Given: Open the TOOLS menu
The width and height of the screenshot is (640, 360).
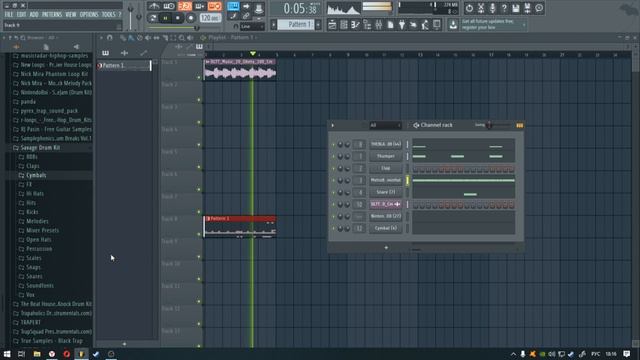Looking at the screenshot, I should click(x=108, y=15).
